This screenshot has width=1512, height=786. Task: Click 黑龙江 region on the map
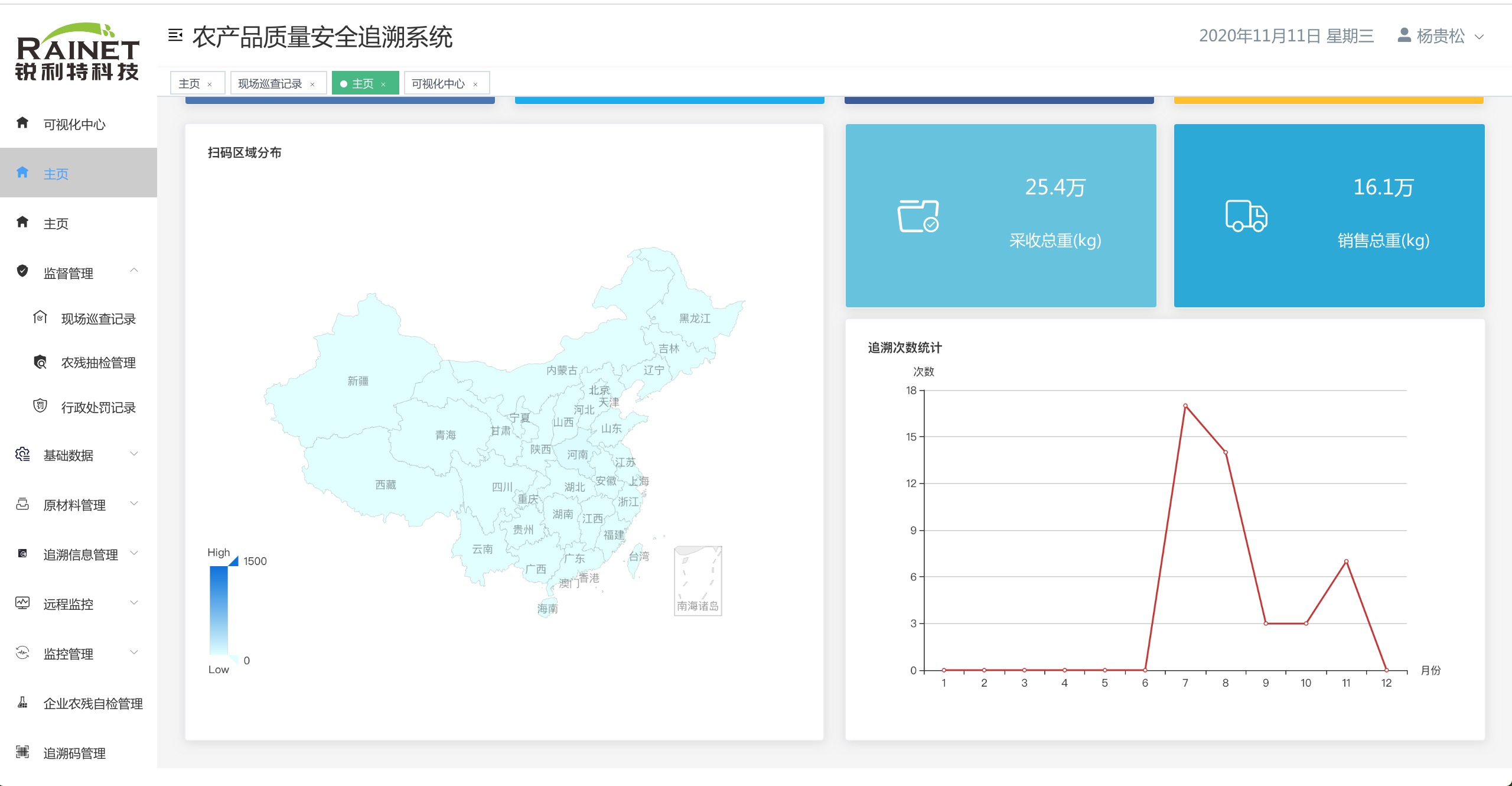(x=695, y=318)
